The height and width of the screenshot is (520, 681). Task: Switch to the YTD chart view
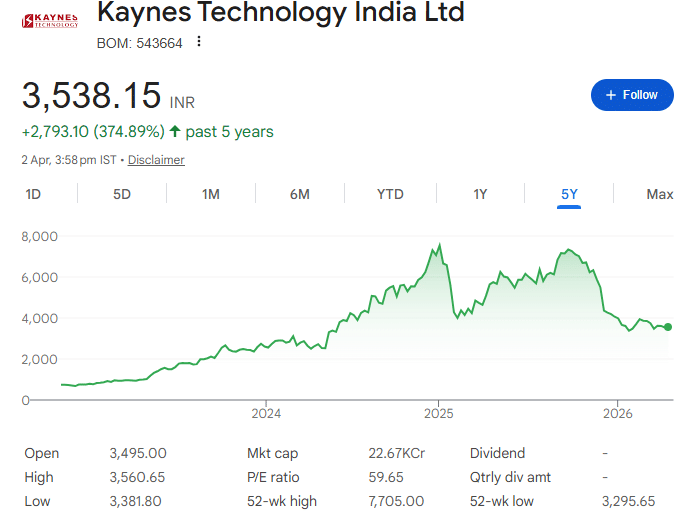point(390,194)
